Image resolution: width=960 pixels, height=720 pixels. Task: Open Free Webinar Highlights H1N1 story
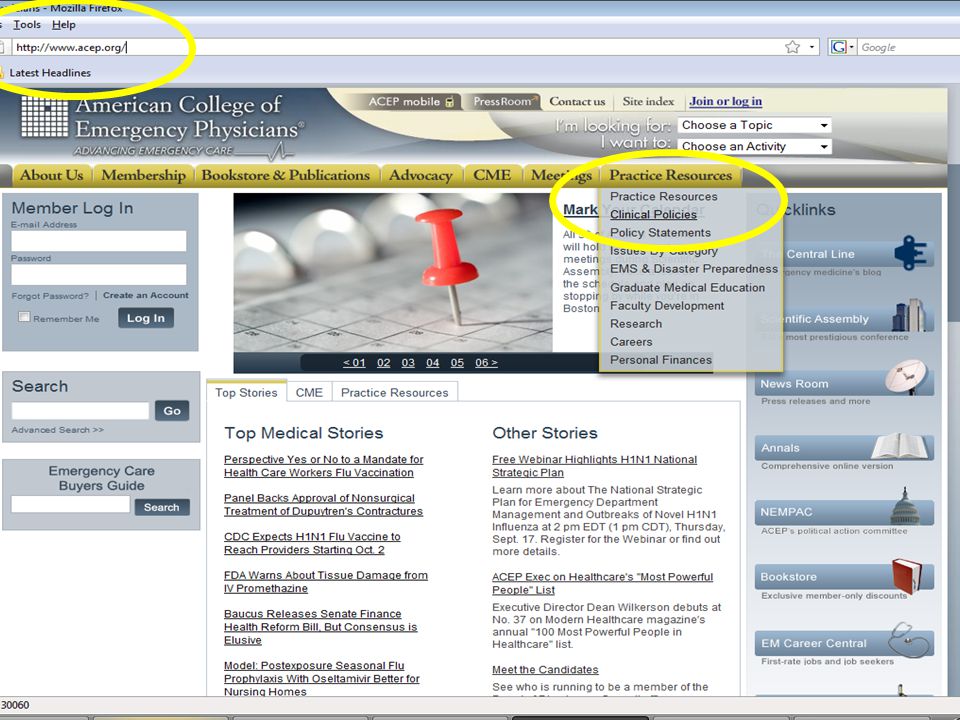[594, 466]
